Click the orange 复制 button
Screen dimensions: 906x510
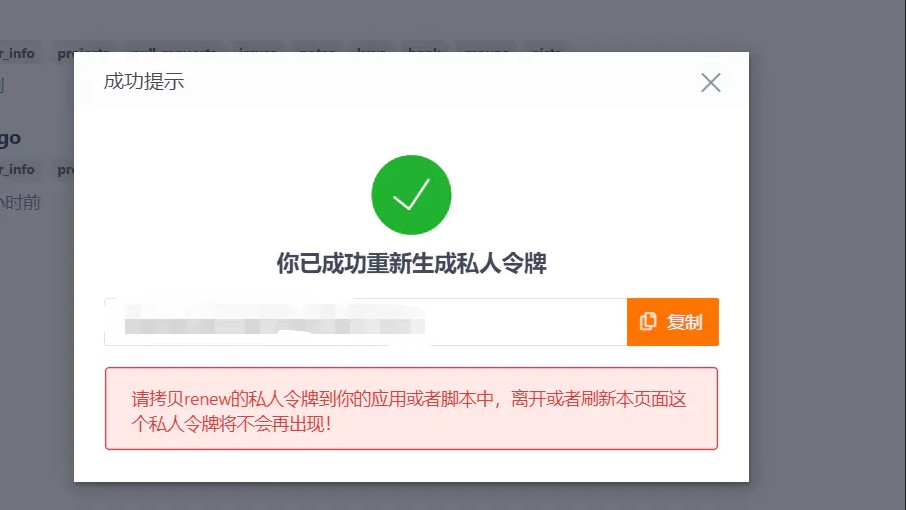(x=673, y=322)
